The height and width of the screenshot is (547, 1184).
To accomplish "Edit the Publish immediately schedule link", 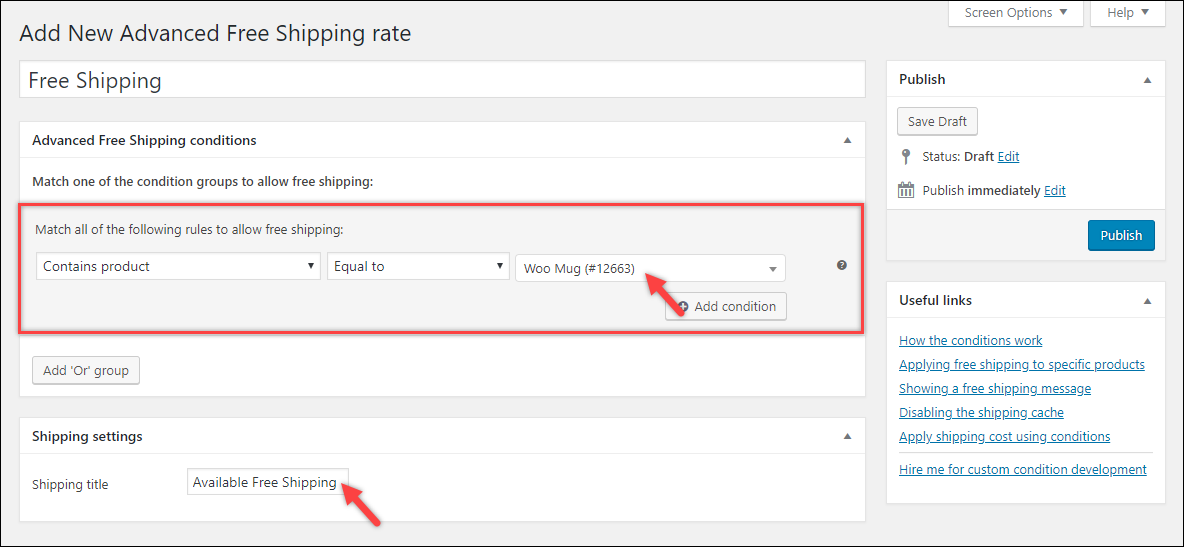I will (x=1055, y=191).
